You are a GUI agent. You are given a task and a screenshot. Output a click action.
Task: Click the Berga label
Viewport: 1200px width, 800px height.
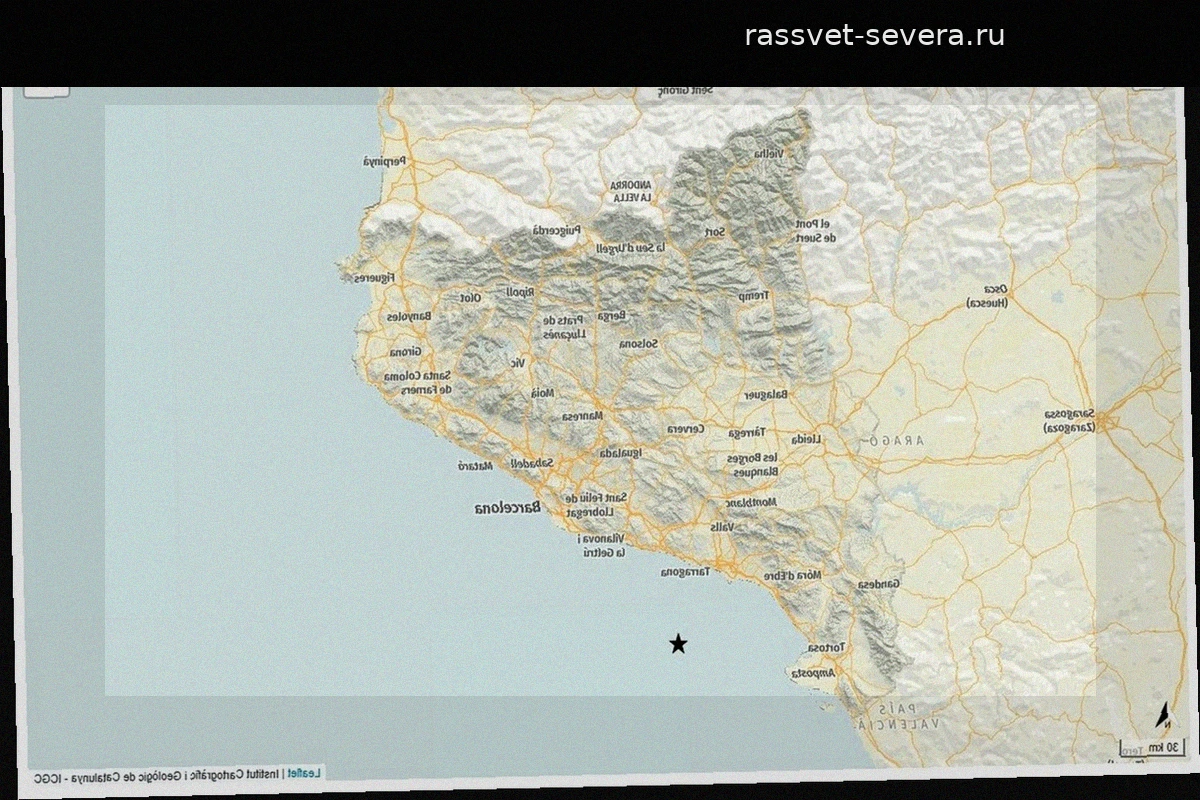point(611,314)
